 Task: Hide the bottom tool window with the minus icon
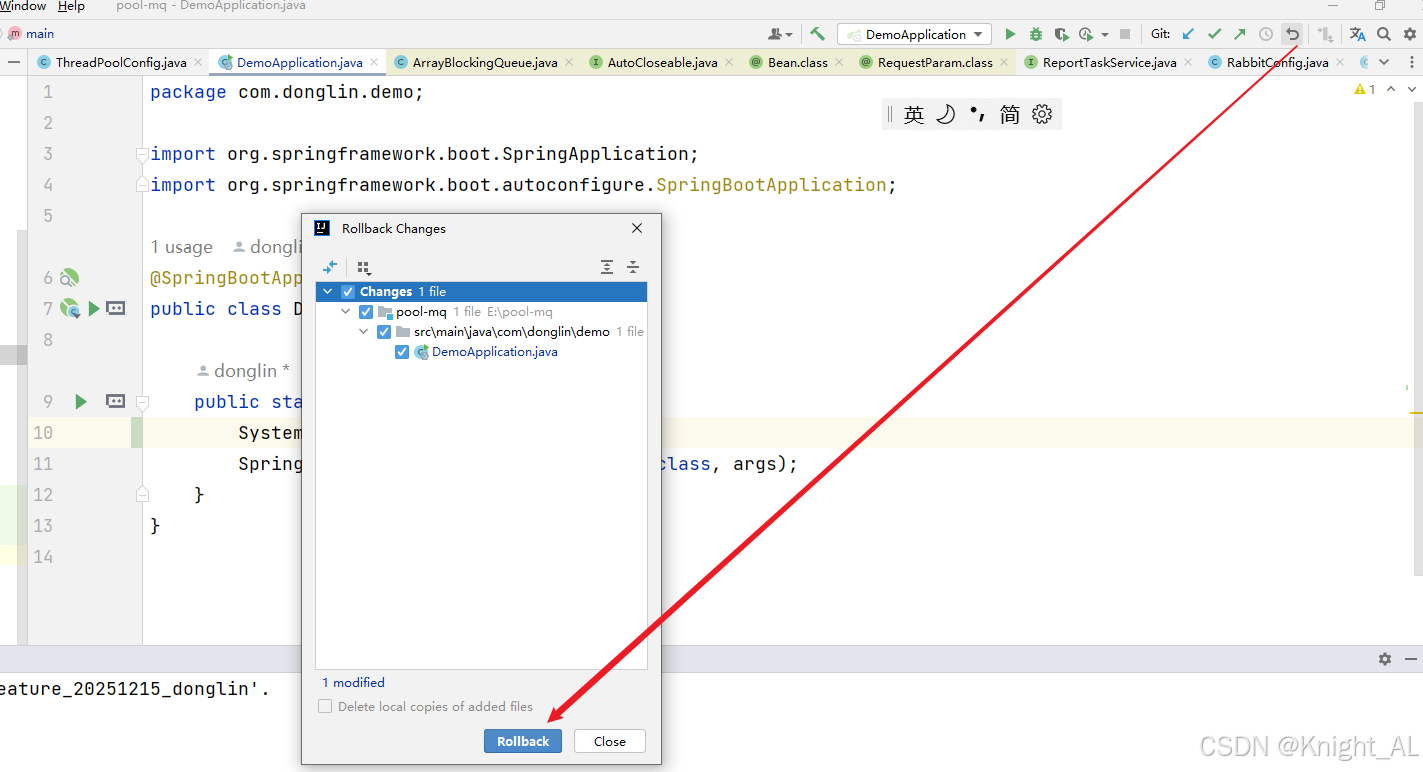1411,659
